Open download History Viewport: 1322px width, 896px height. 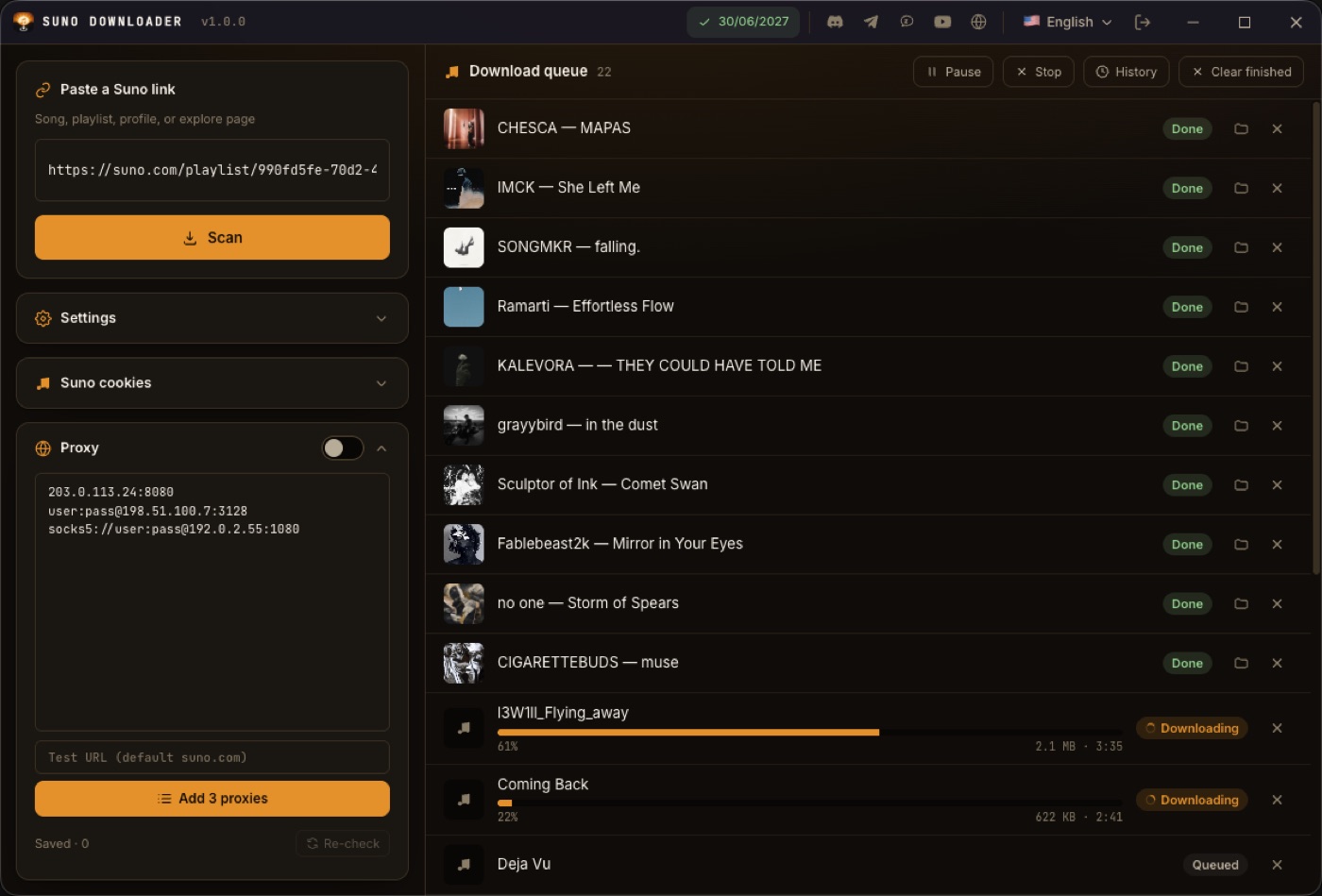coord(1127,72)
